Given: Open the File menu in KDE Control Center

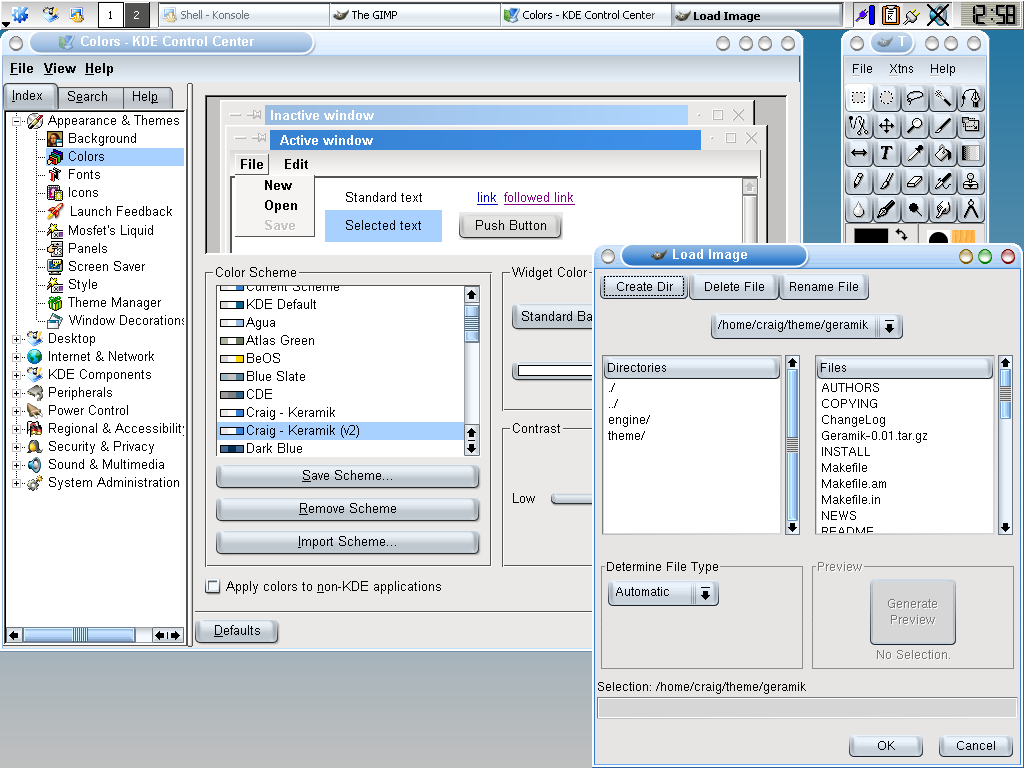Looking at the screenshot, I should (x=22, y=69).
